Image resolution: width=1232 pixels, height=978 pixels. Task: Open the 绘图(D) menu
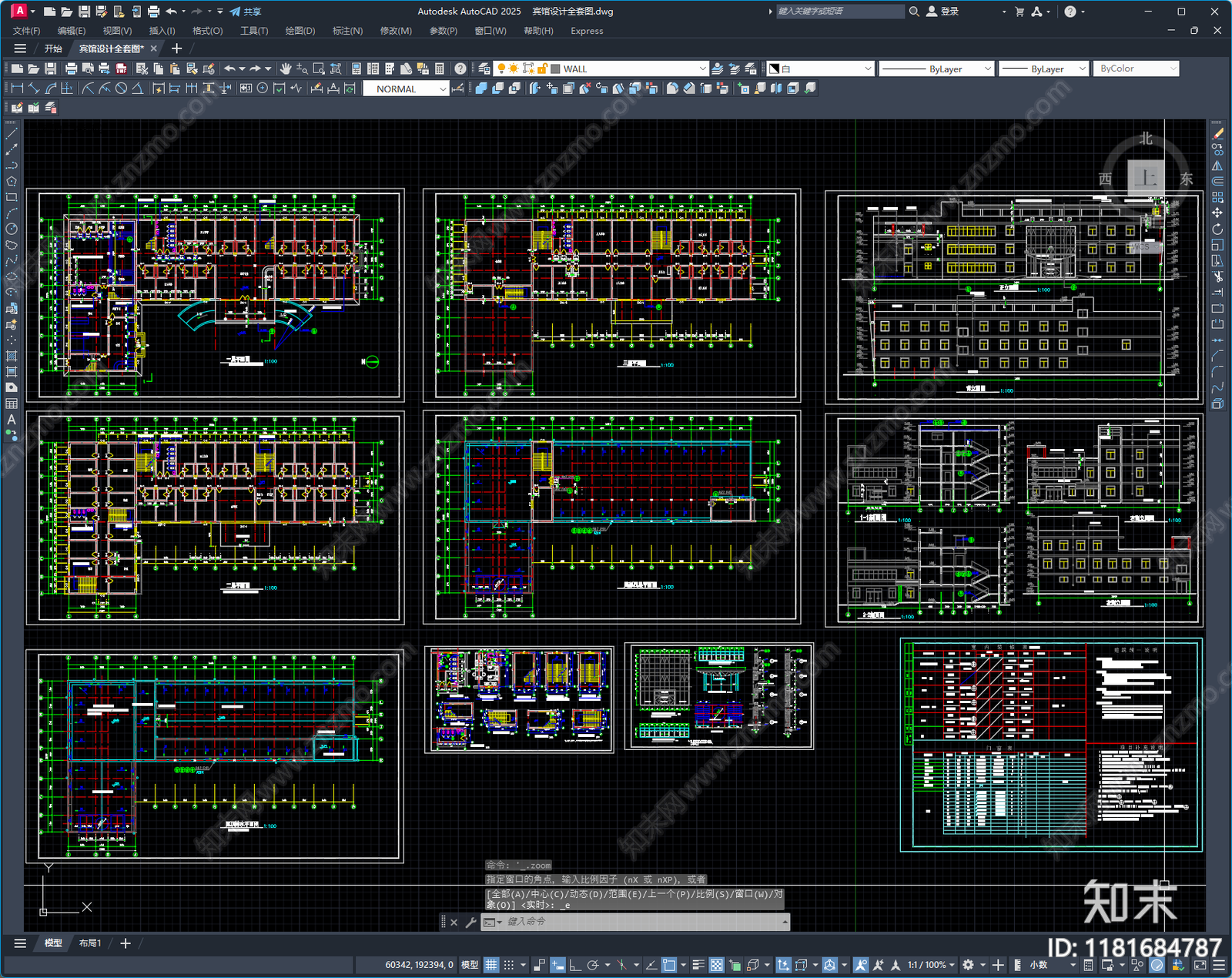click(x=300, y=31)
